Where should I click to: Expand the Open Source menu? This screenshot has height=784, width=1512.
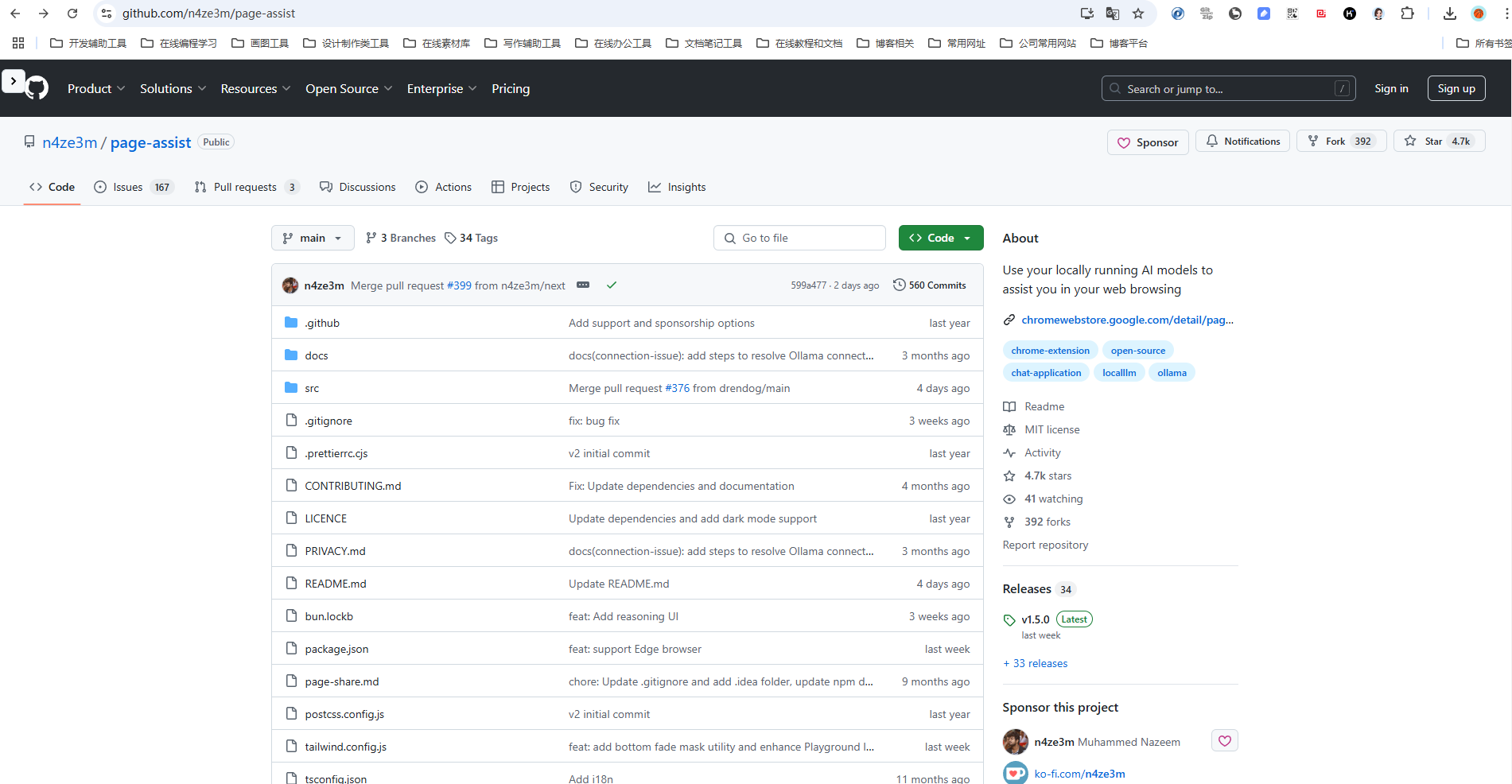[349, 88]
